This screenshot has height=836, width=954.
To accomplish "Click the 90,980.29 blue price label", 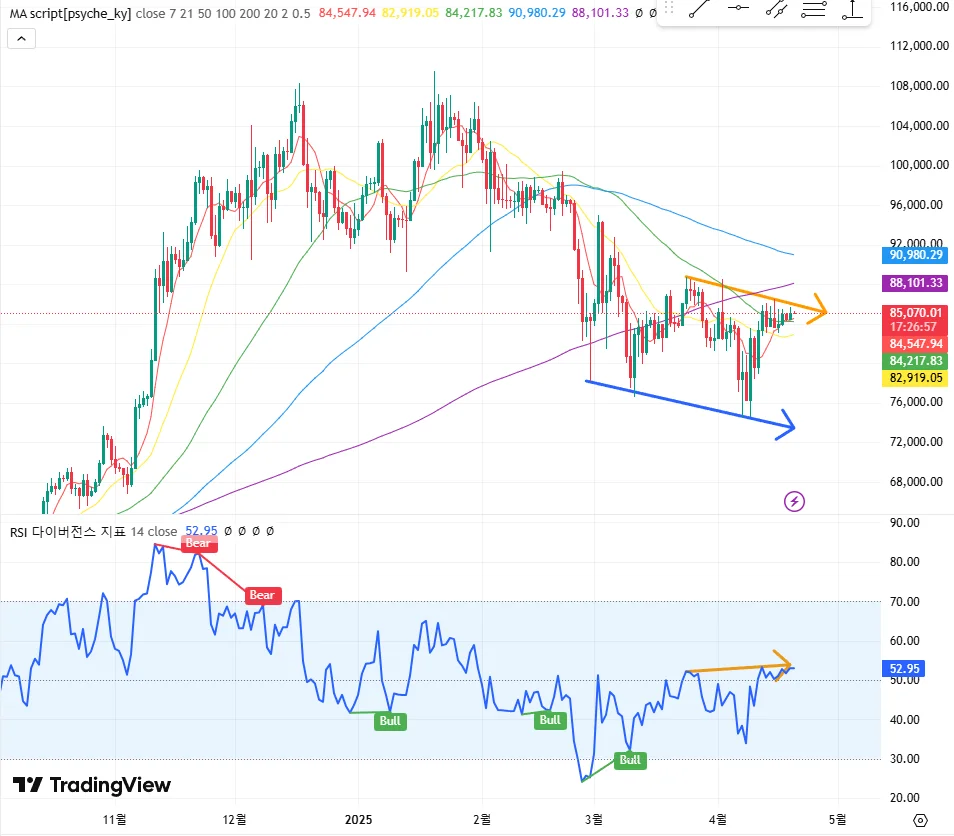I will pyautogui.click(x=916, y=255).
